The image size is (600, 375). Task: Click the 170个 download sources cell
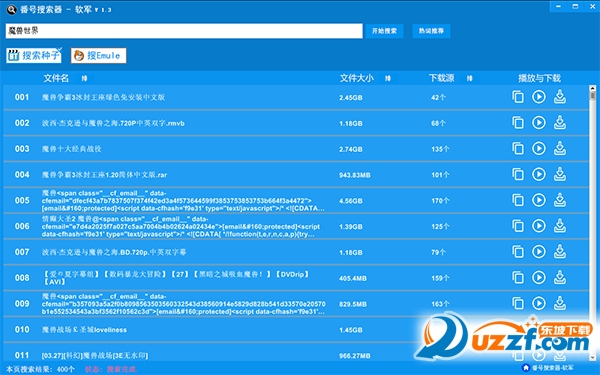440,201
